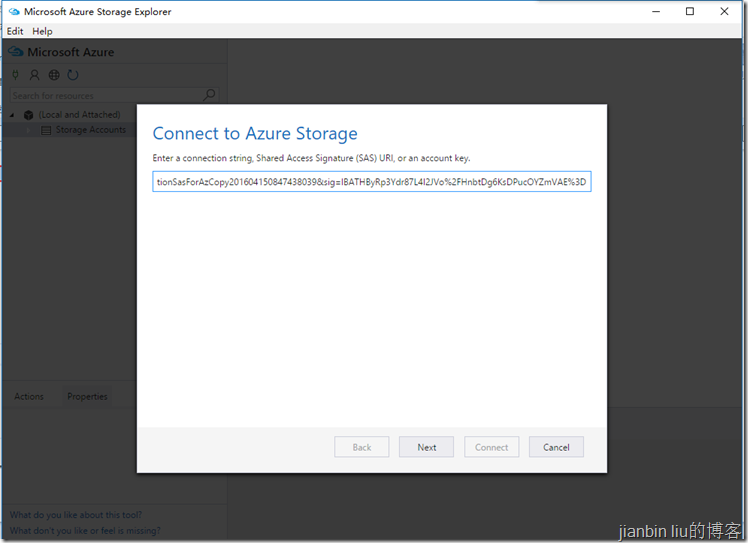
Task: Click the search magnifier icon
Action: [209, 95]
